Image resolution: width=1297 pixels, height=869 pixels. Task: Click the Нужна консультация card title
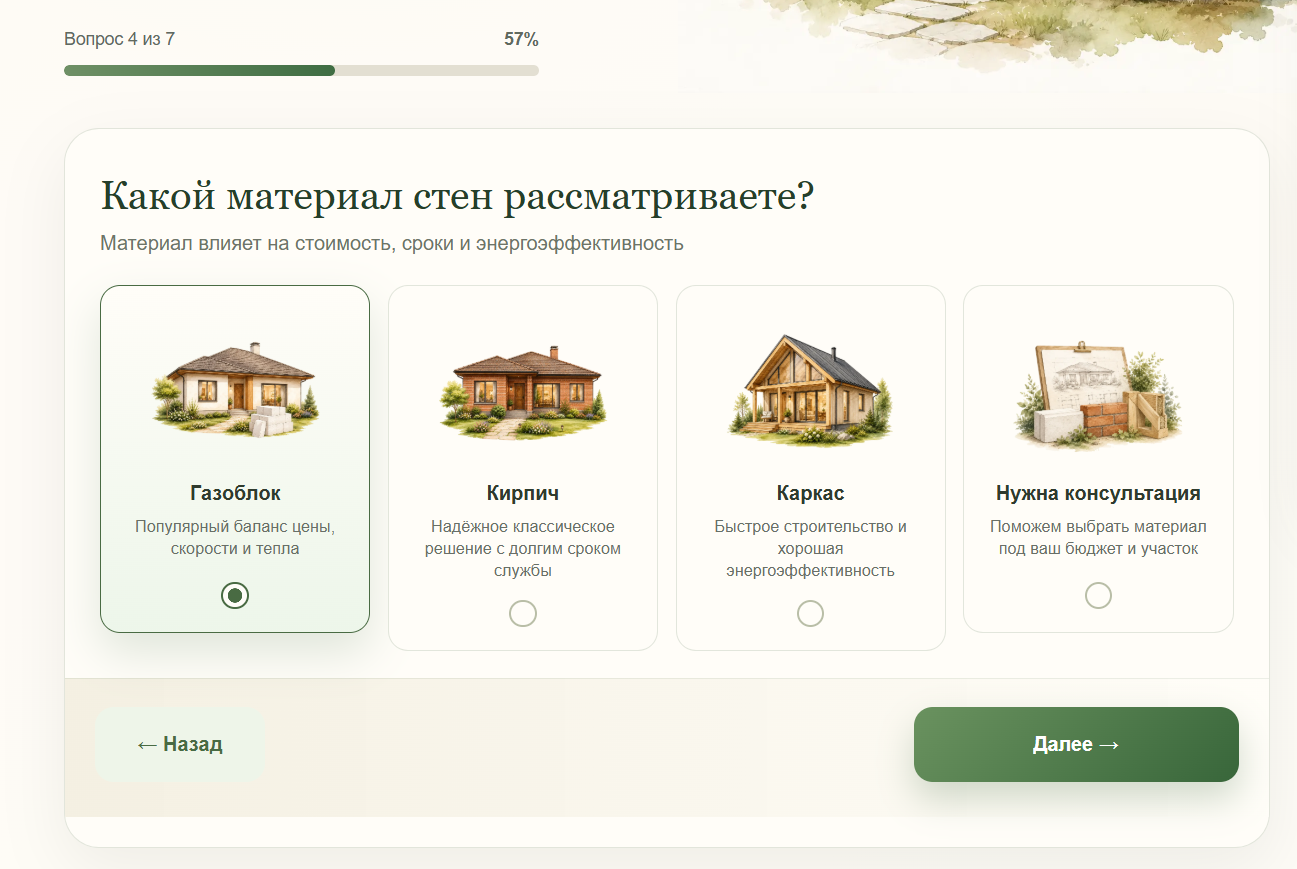coord(1098,493)
